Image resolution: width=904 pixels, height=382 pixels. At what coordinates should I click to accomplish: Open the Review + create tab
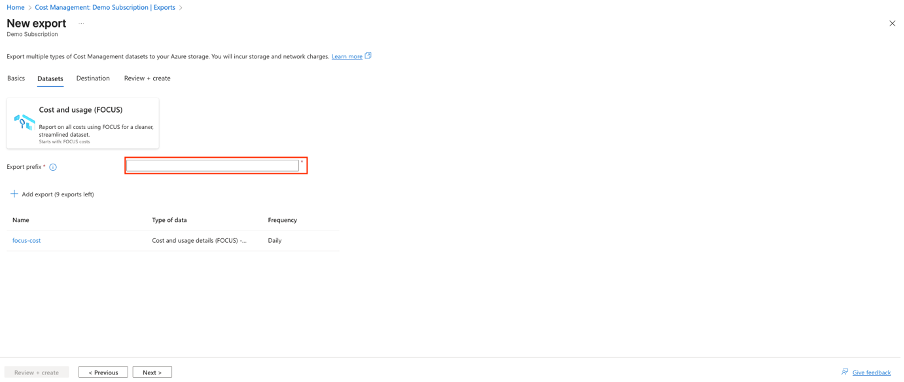coord(147,78)
